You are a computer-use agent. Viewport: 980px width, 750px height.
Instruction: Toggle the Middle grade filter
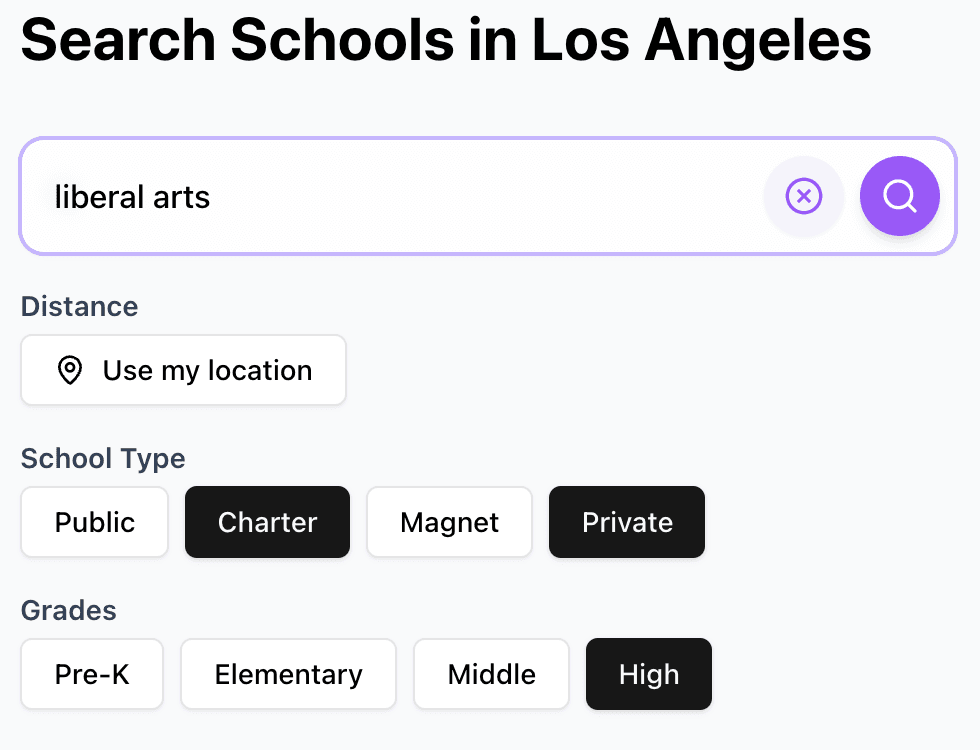click(491, 674)
